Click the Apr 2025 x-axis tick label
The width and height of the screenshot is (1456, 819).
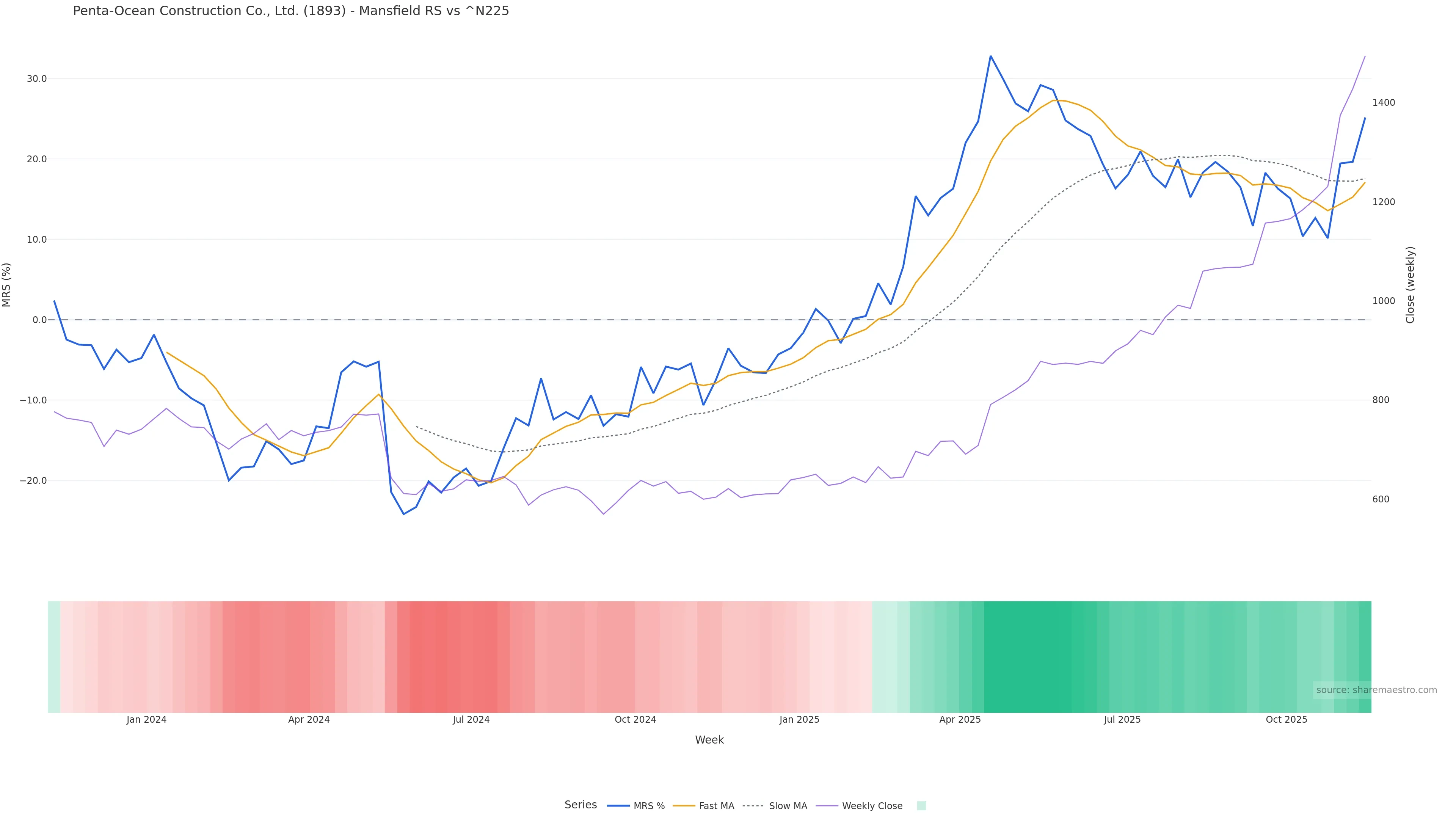pos(960,720)
